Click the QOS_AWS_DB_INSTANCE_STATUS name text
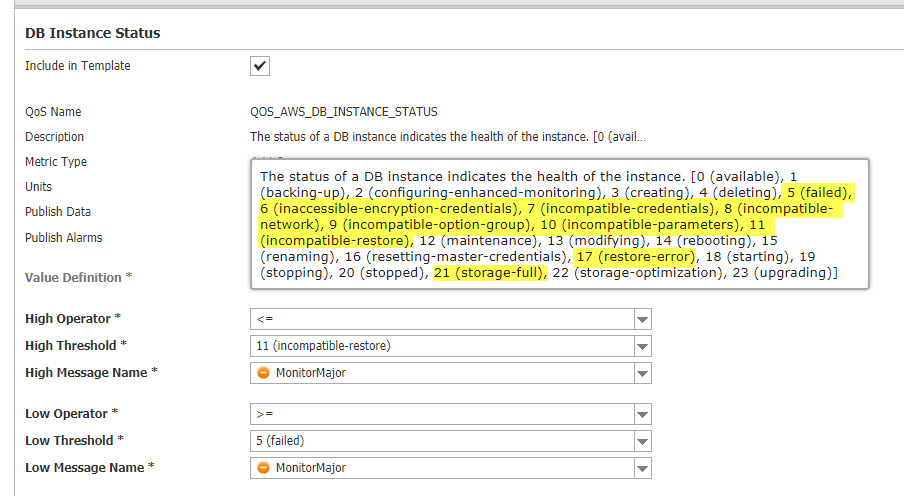 click(344, 112)
